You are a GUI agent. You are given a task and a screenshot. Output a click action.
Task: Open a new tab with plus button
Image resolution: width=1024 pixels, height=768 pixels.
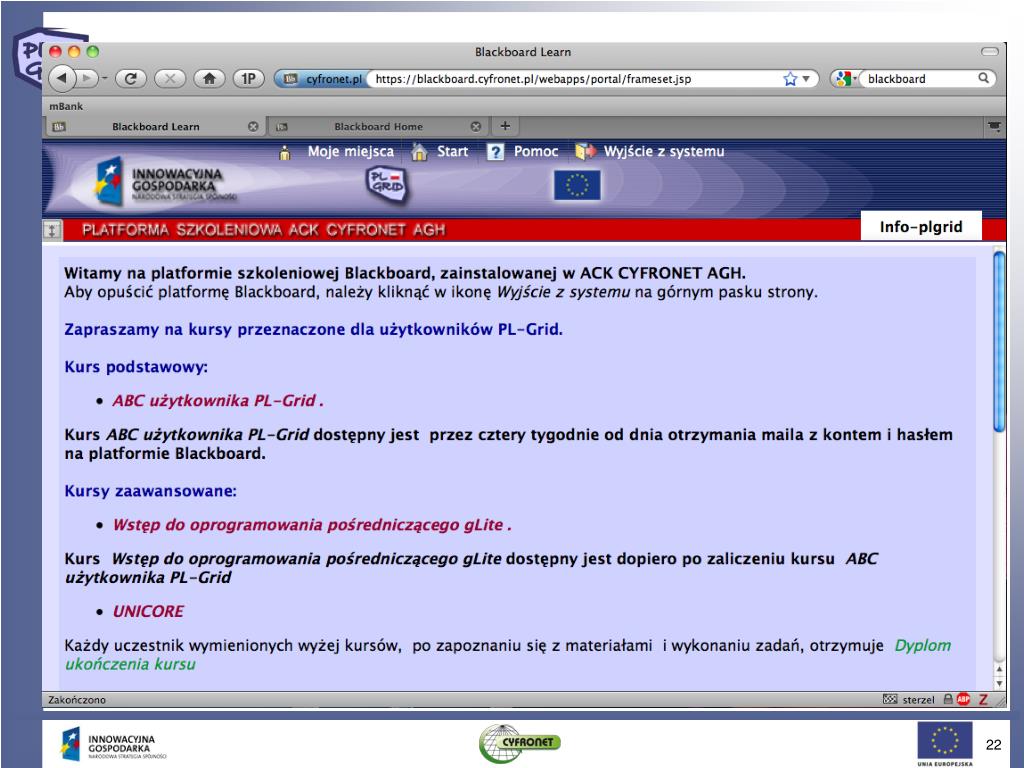click(505, 126)
